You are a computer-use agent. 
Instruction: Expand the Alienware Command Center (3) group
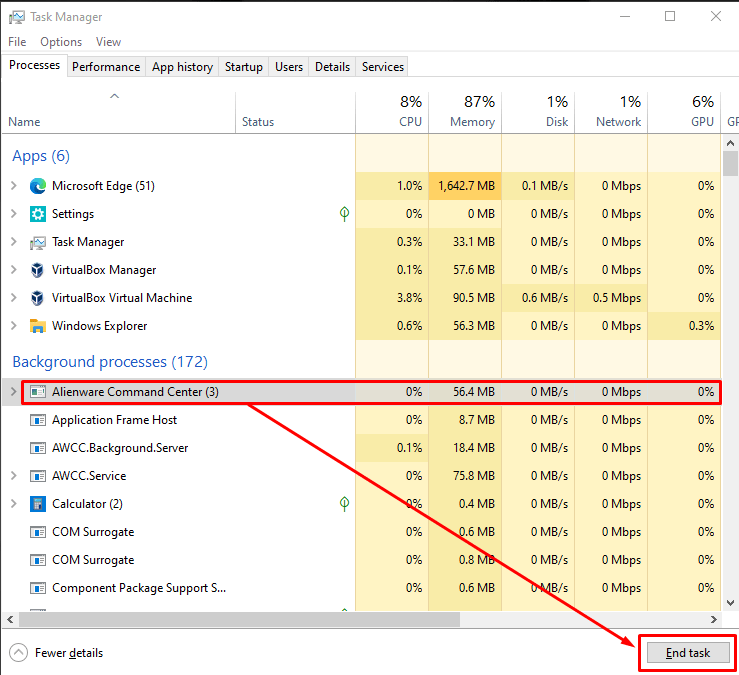(x=14, y=392)
